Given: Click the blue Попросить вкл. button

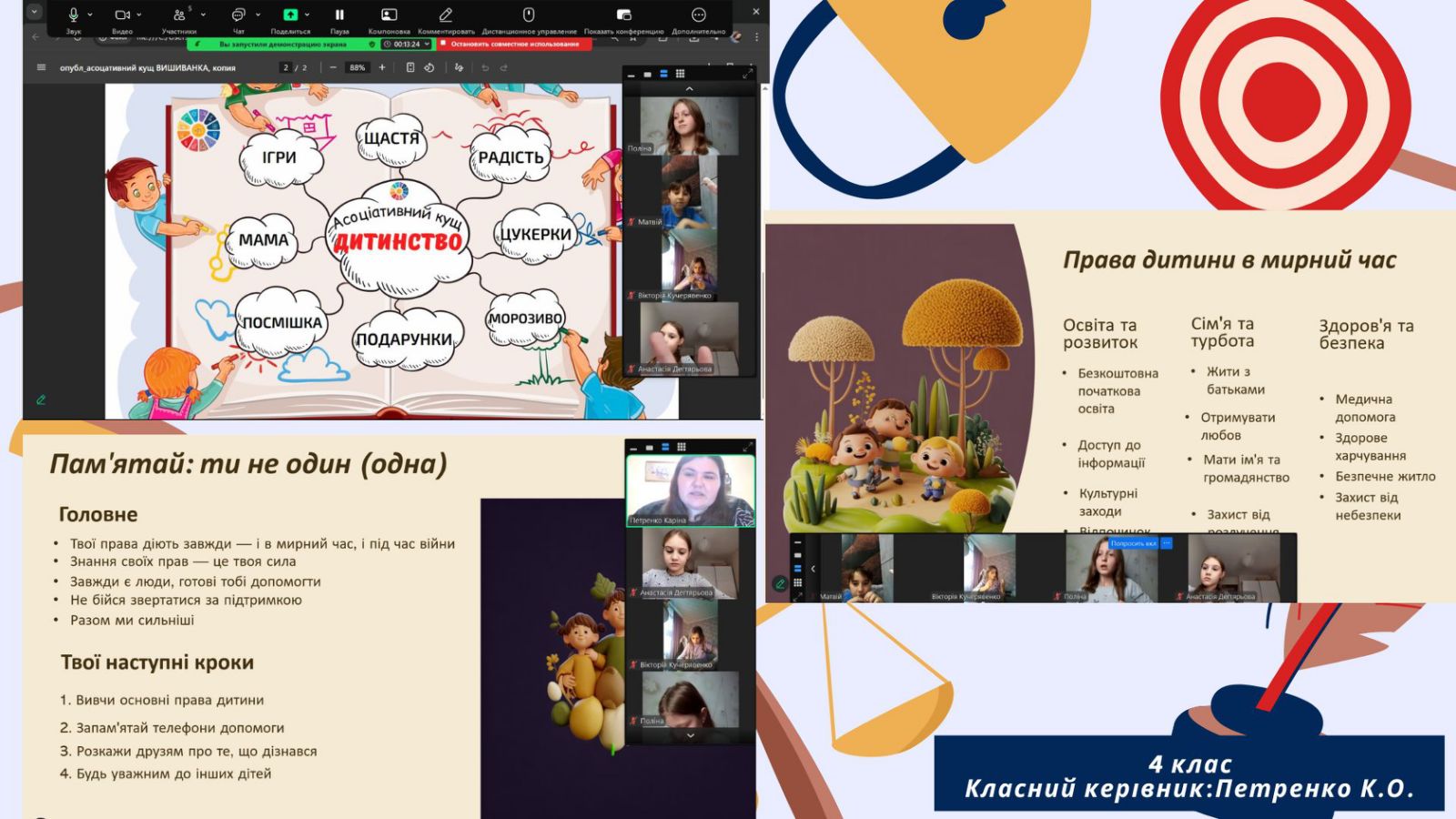Looking at the screenshot, I should 1133,543.
